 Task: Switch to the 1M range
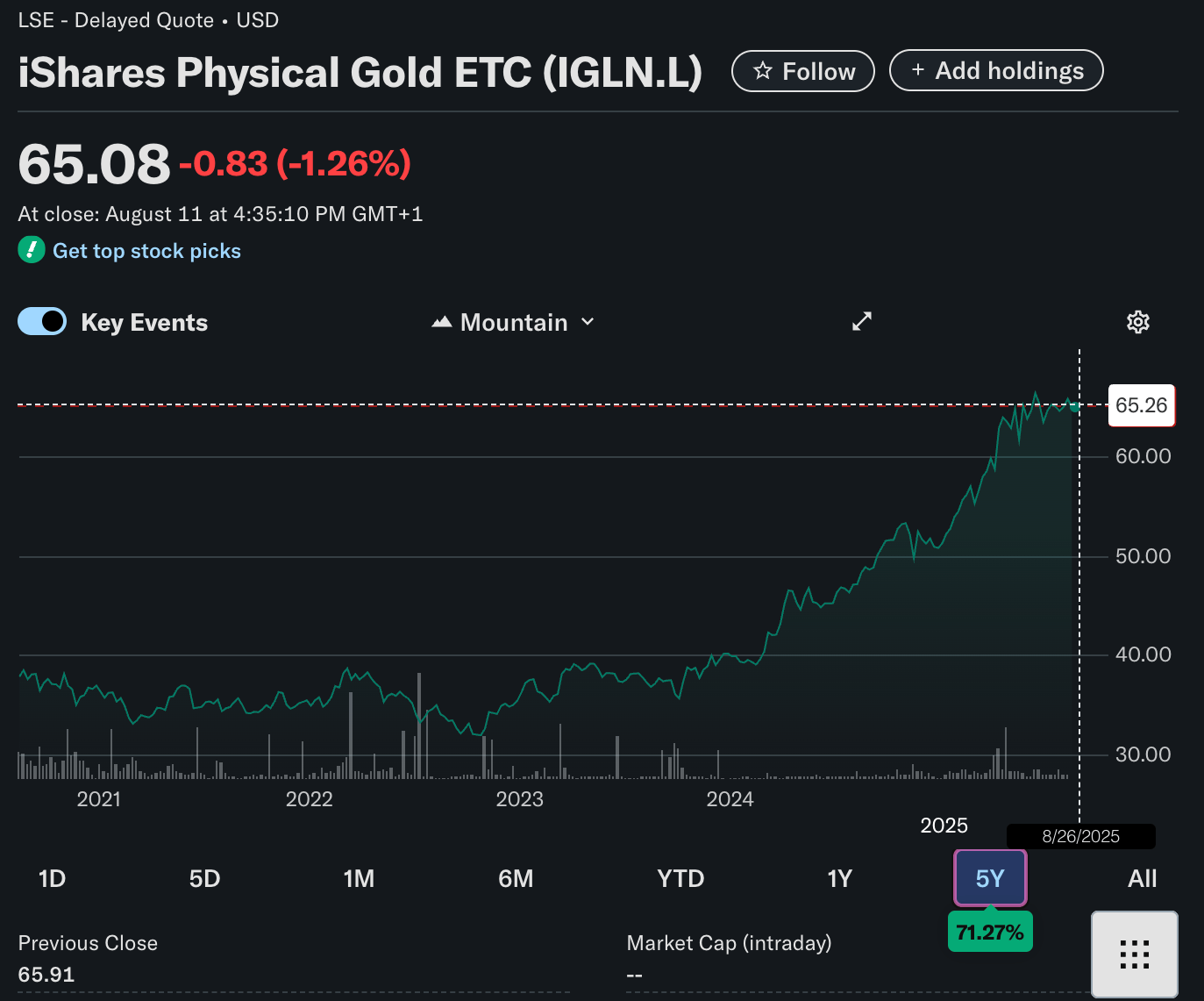(359, 878)
